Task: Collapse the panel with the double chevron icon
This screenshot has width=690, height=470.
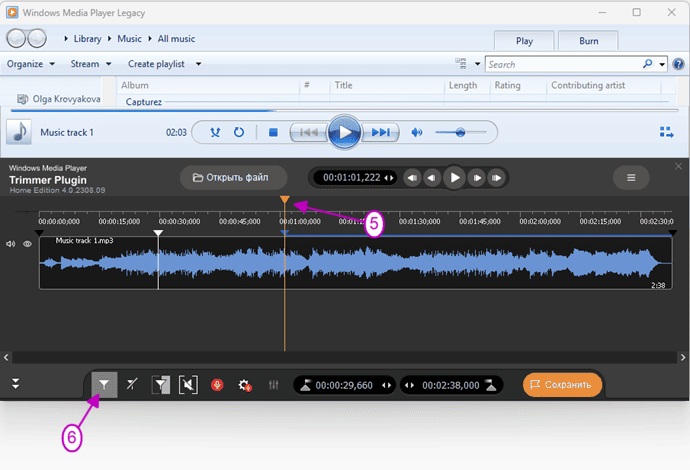Action: (x=15, y=384)
